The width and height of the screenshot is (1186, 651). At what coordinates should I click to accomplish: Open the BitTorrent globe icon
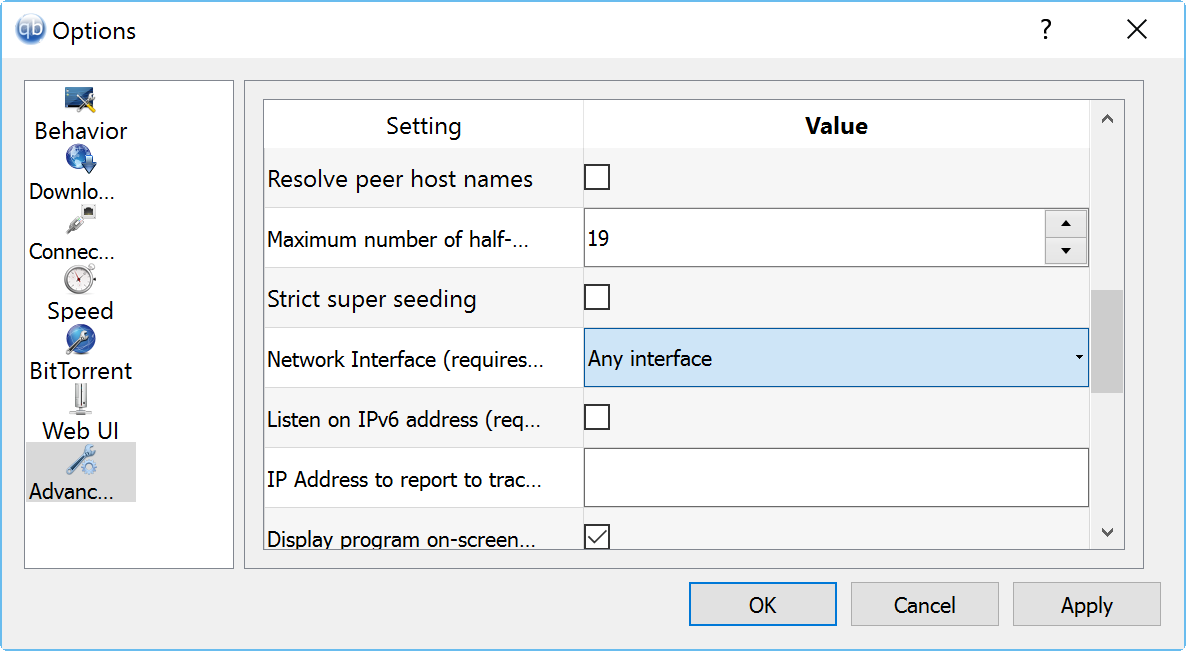pyautogui.click(x=80, y=339)
